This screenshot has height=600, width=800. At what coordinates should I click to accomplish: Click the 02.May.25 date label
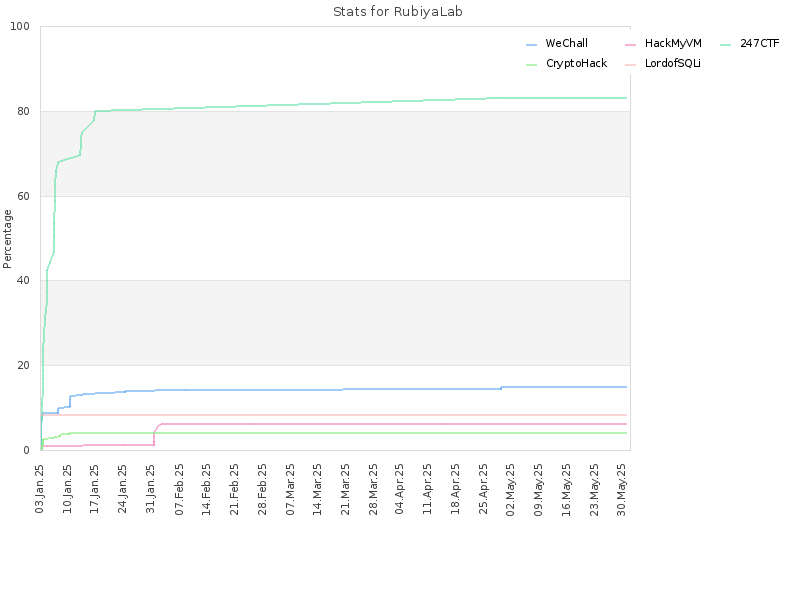[511, 490]
